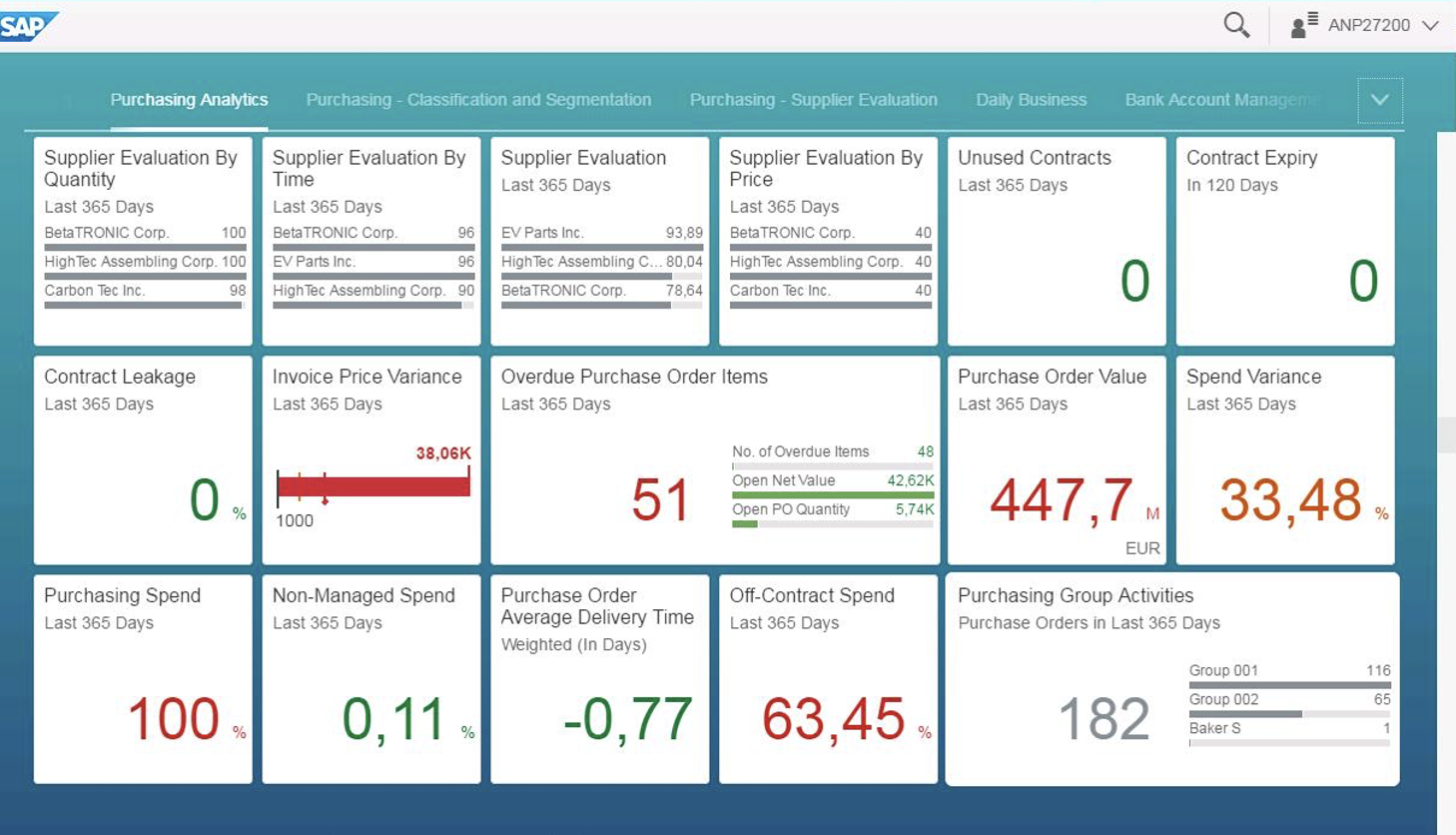Open the Off-Contract Spend tile
1456x835 pixels.
[x=828, y=679]
